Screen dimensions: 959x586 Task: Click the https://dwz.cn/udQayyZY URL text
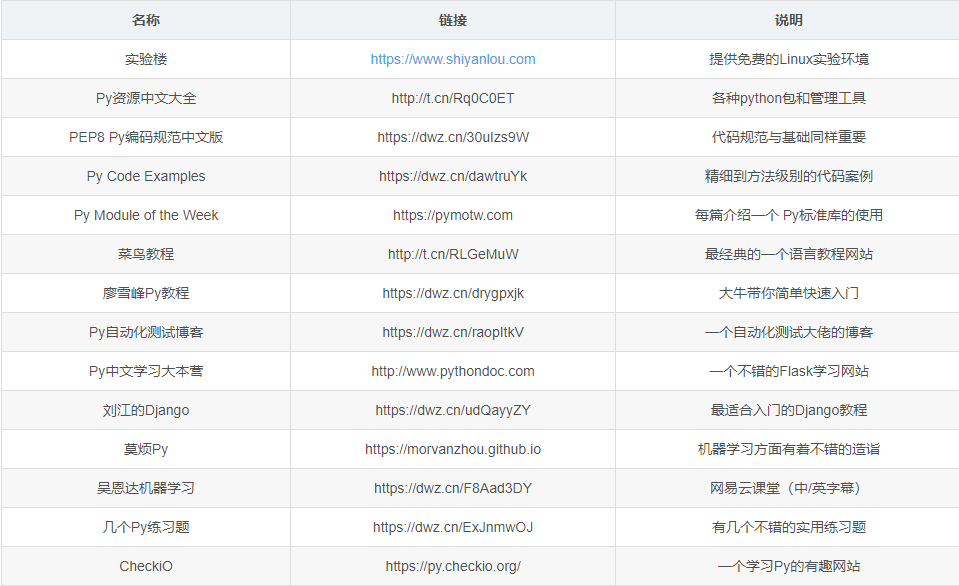[453, 410]
